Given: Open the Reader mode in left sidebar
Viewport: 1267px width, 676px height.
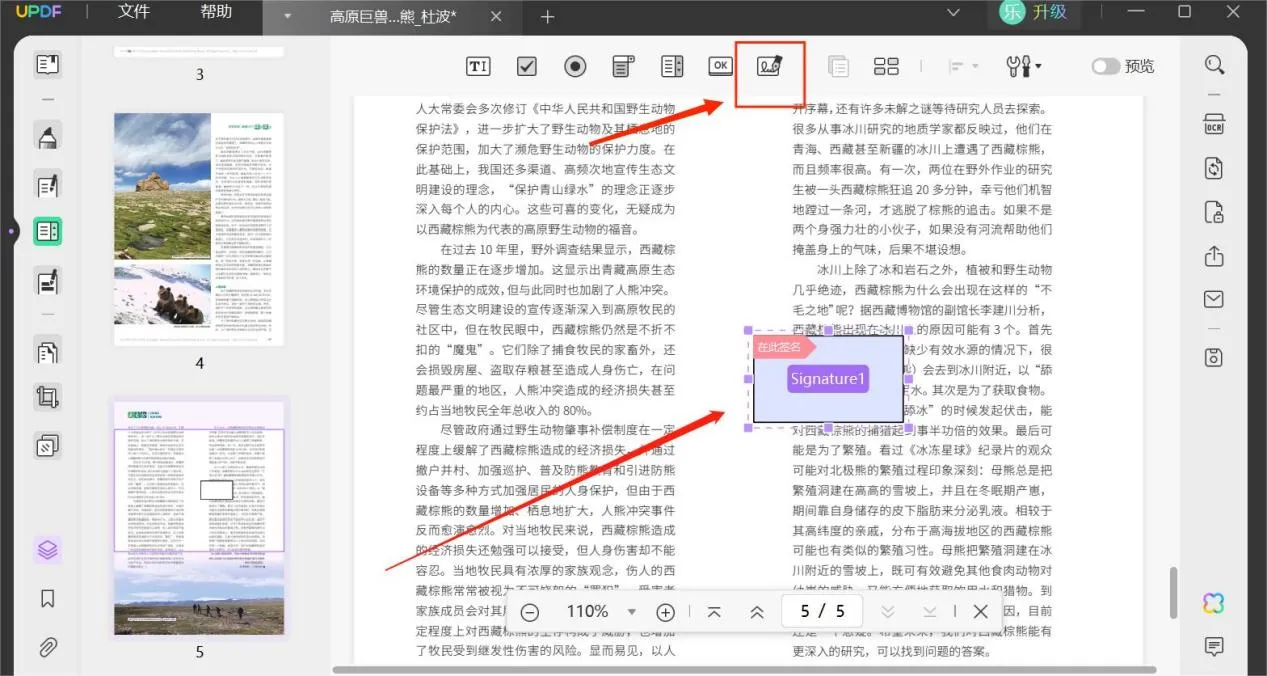Looking at the screenshot, I should tap(47, 65).
